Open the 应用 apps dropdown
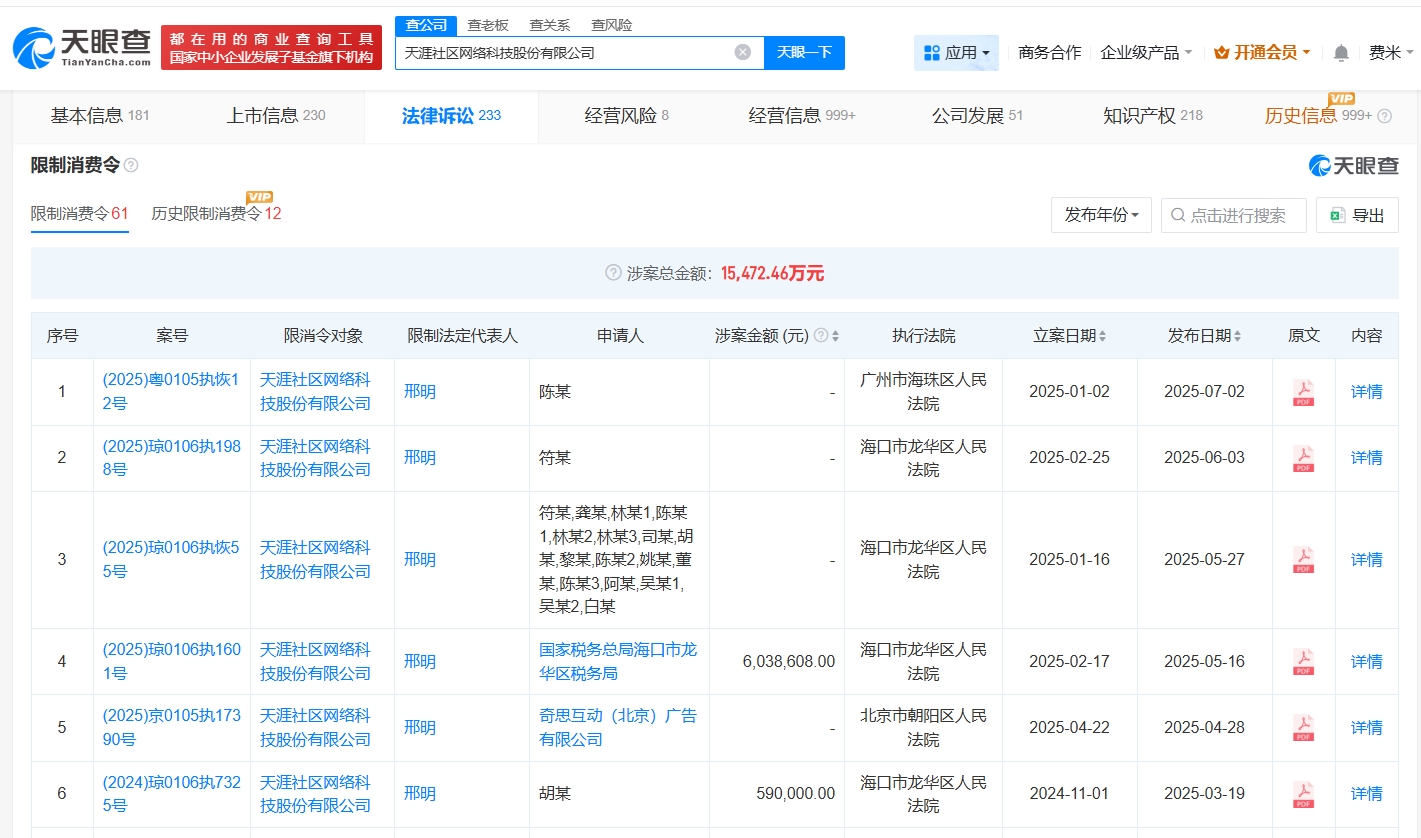Viewport: 1421px width, 838px height. click(x=956, y=52)
